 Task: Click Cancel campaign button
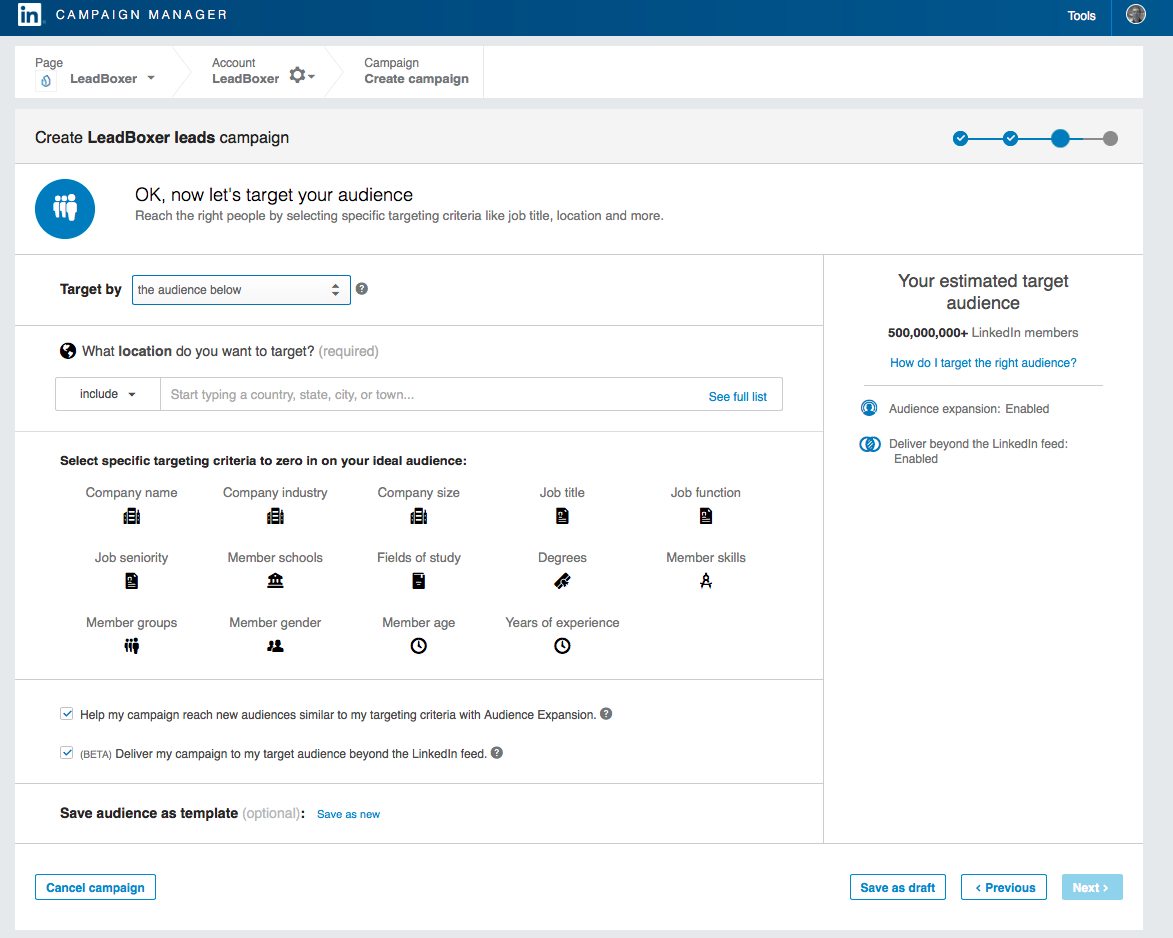[96, 887]
